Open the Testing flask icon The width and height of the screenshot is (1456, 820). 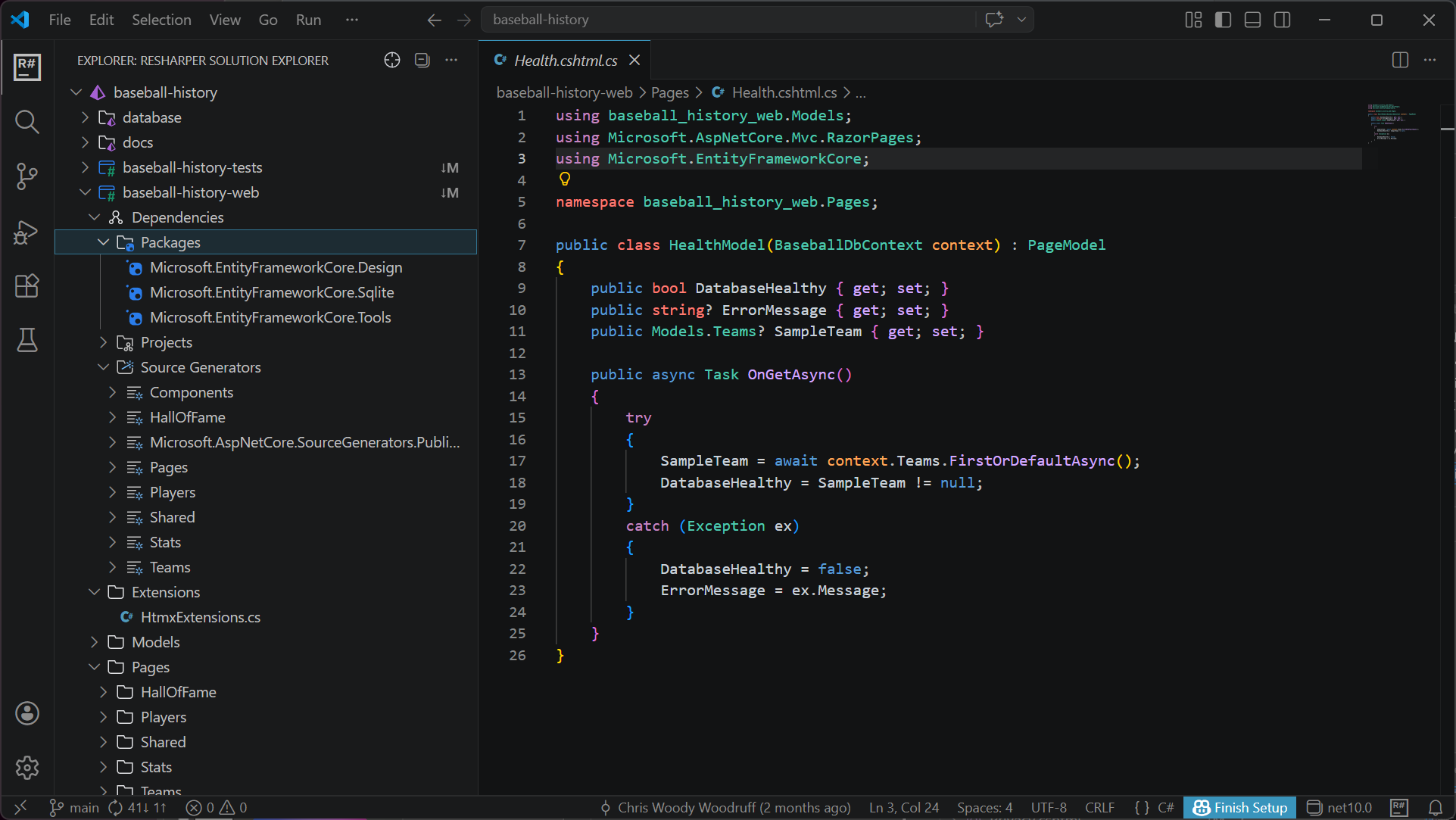[x=27, y=341]
